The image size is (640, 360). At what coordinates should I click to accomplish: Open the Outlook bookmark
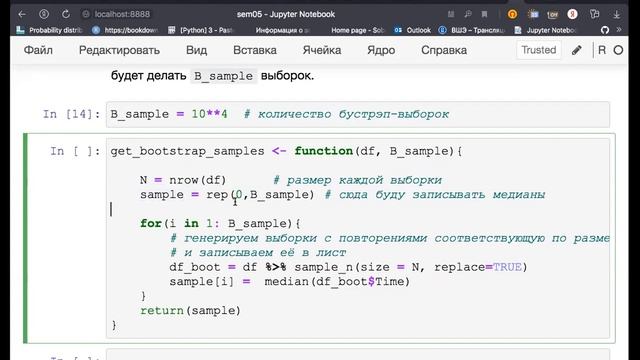tap(413, 30)
